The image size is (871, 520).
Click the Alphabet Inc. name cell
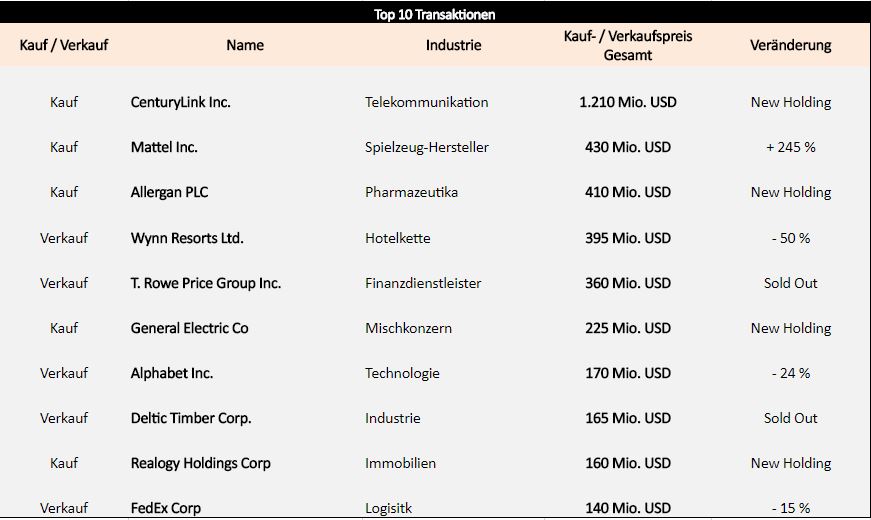coord(172,373)
